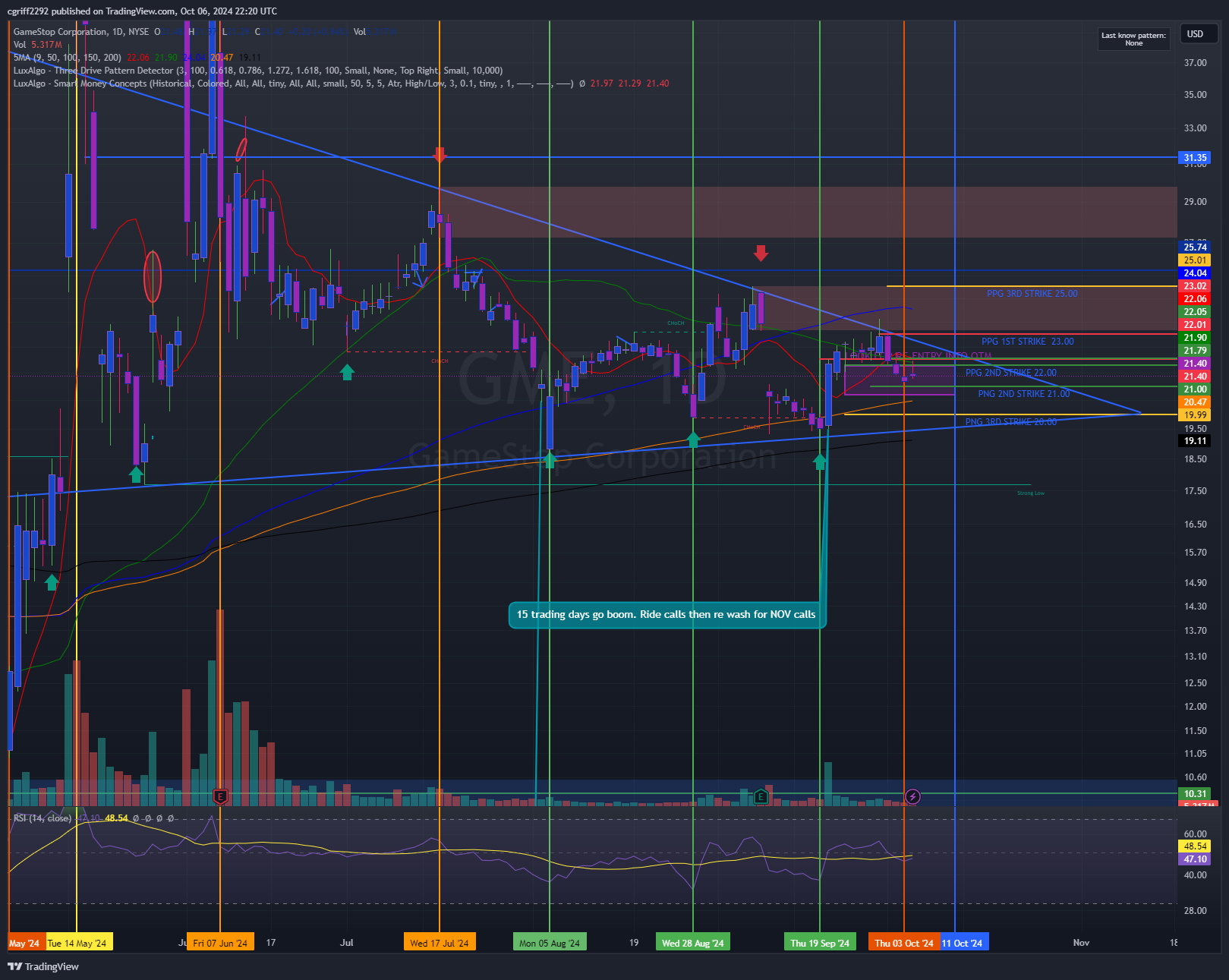This screenshot has width=1229, height=980.
Task: Click the yellow 25.01 price label
Action: point(1195,260)
